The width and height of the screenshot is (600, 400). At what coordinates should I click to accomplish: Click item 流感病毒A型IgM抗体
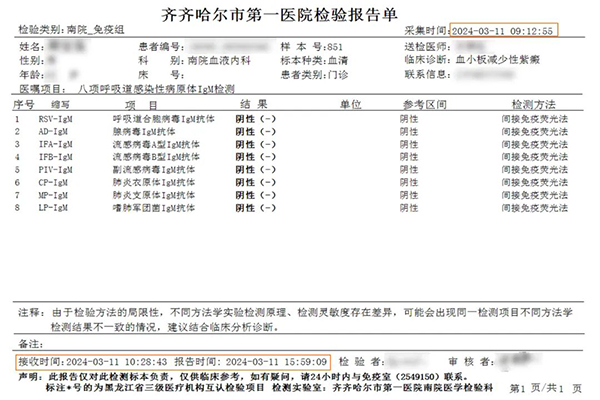coord(156,144)
